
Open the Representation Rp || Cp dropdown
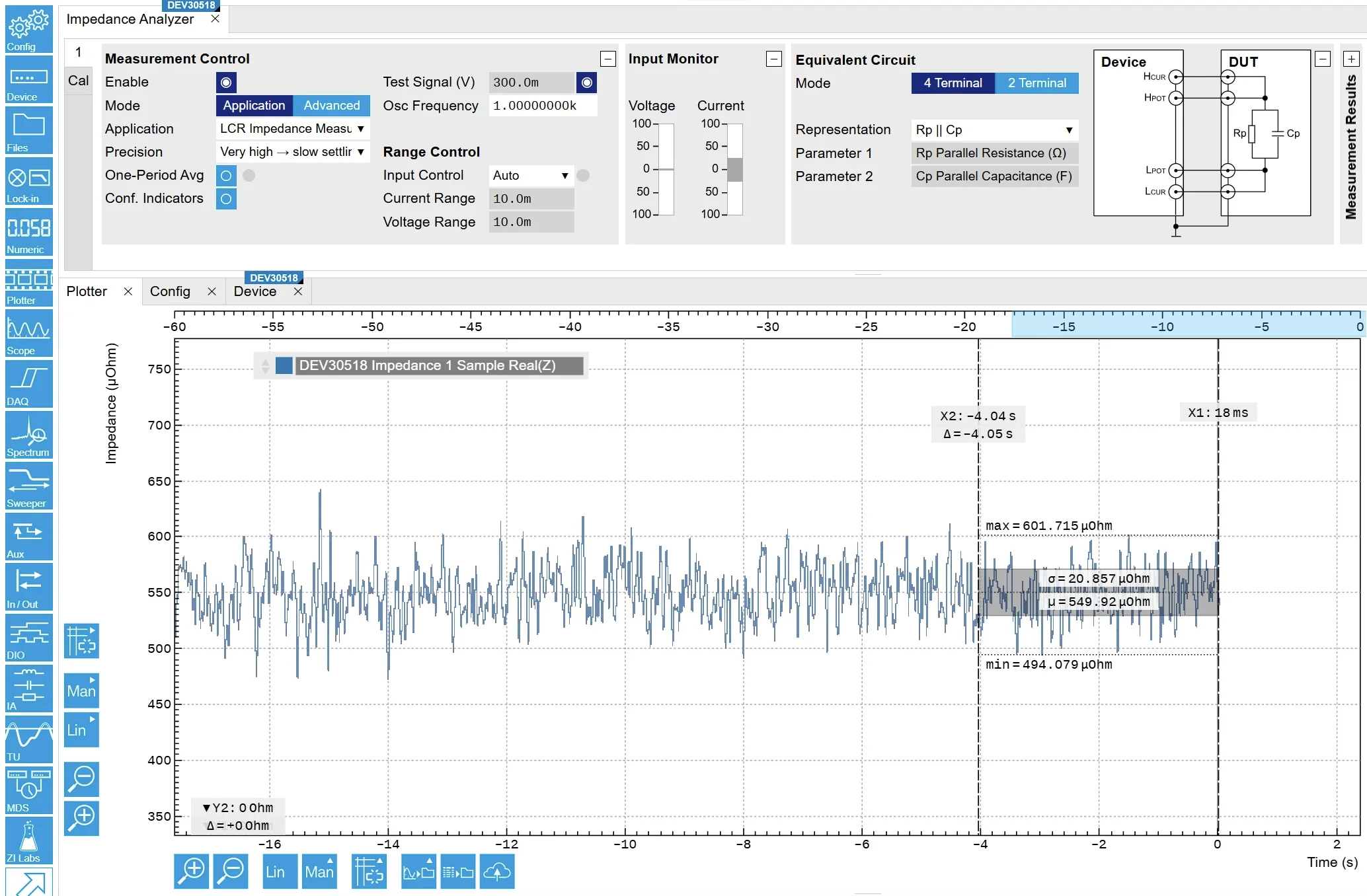click(994, 130)
